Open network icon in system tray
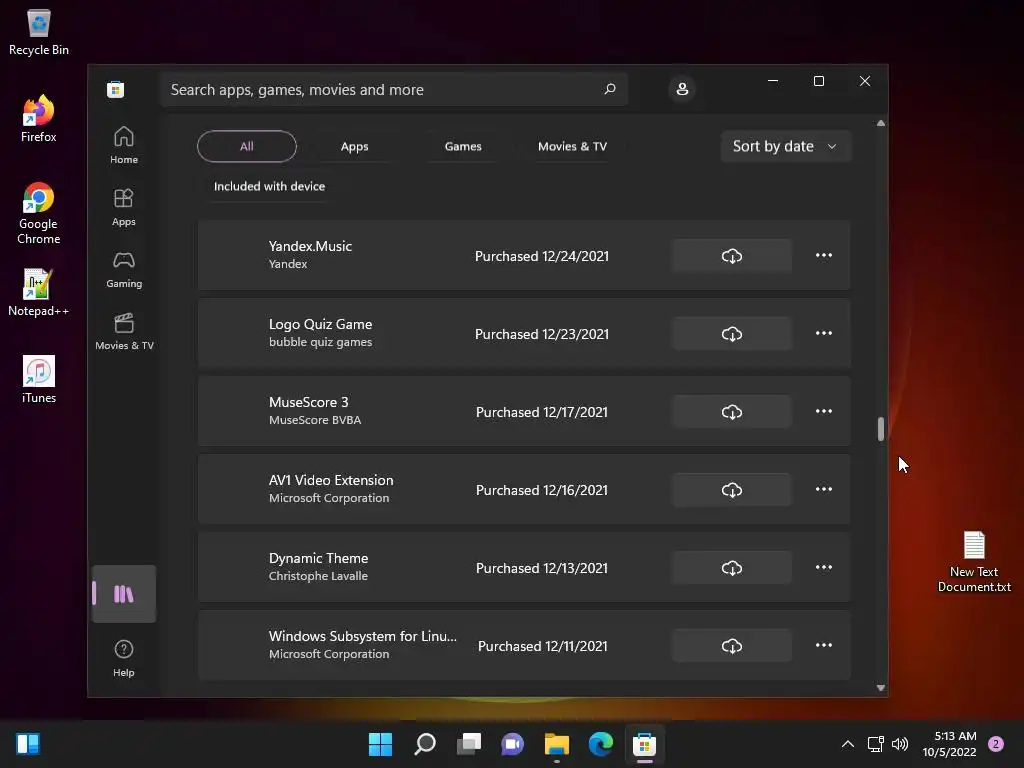This screenshot has height=768, width=1024. pyautogui.click(x=875, y=744)
